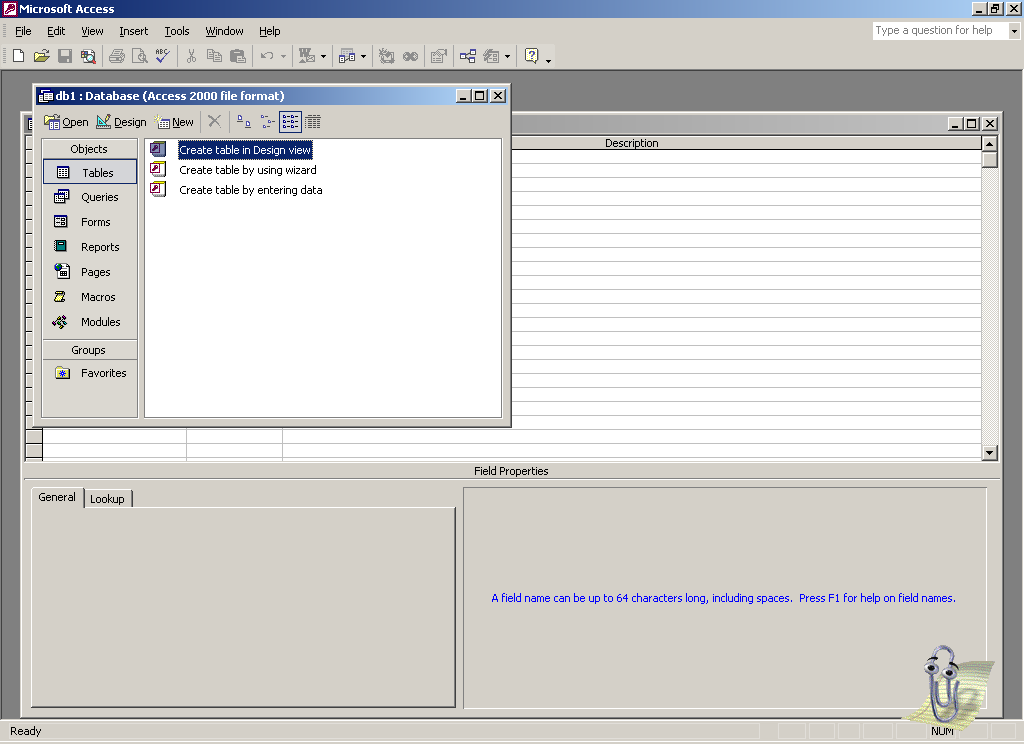Viewport: 1024px width, 744px height.
Task: Click the Create table by entering data icon
Action: pos(159,190)
